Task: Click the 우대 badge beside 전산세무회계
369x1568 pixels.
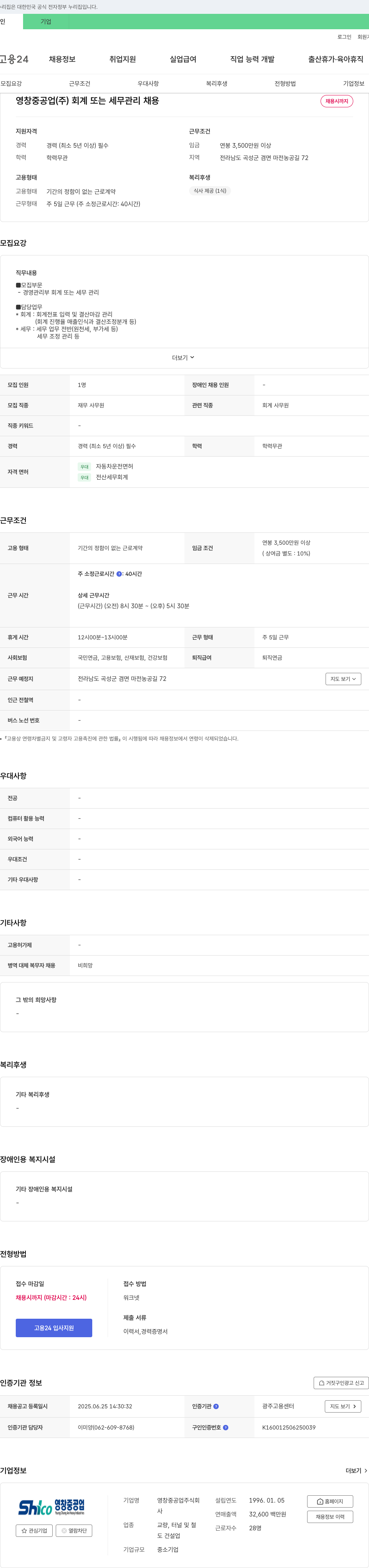Action: (x=85, y=478)
